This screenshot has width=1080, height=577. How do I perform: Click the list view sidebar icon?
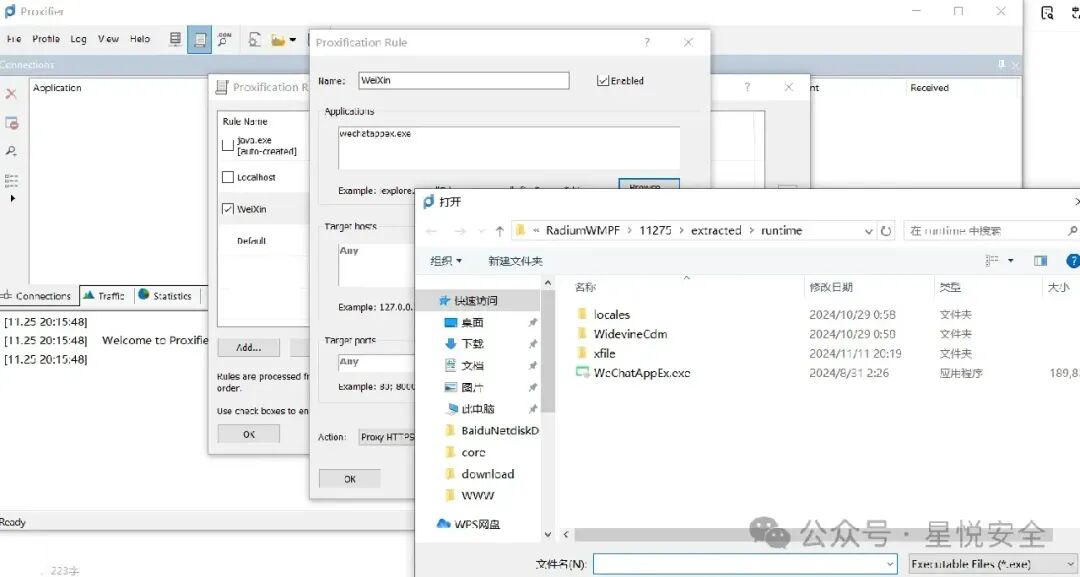(x=11, y=181)
